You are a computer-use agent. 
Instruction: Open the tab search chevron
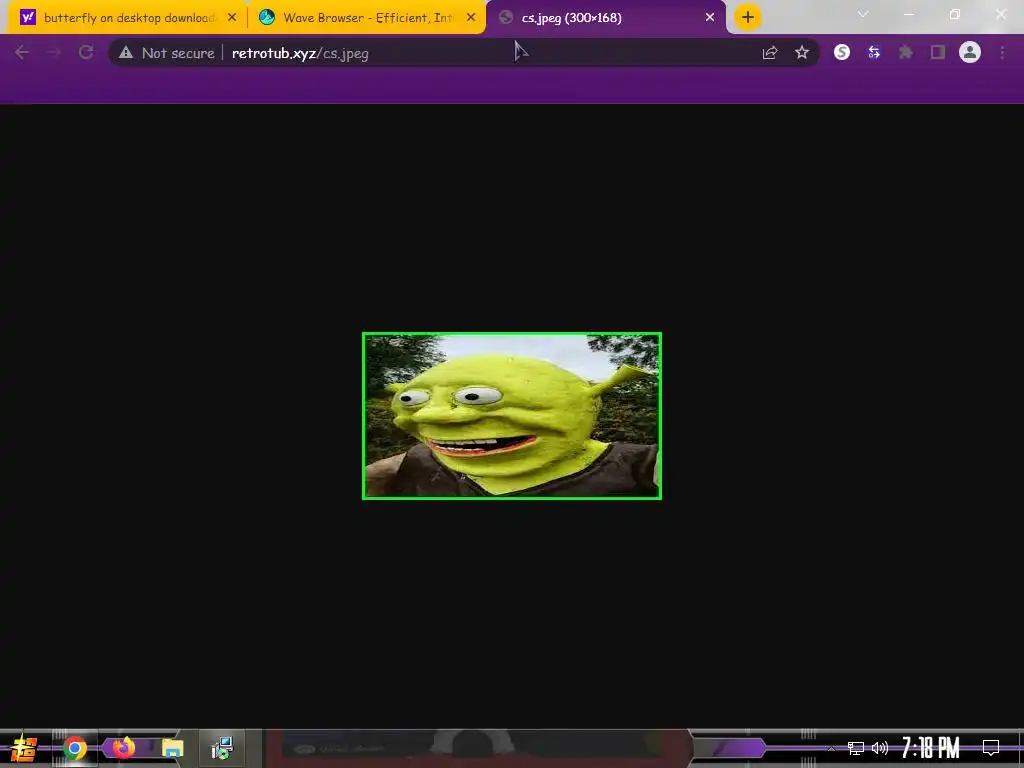coord(863,14)
